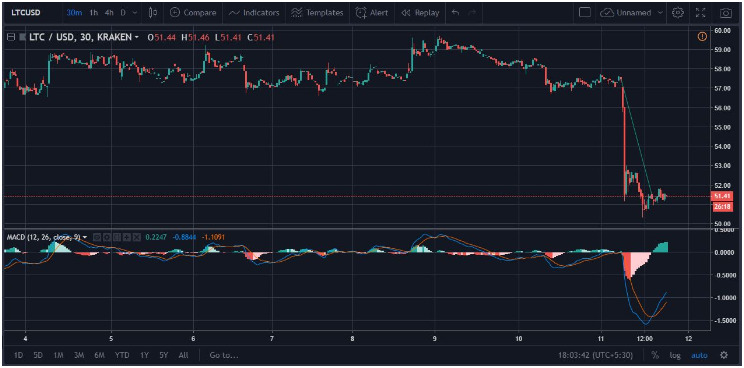Save the Unnamed chart layout via cloud
744x368 pixels.
625,13
